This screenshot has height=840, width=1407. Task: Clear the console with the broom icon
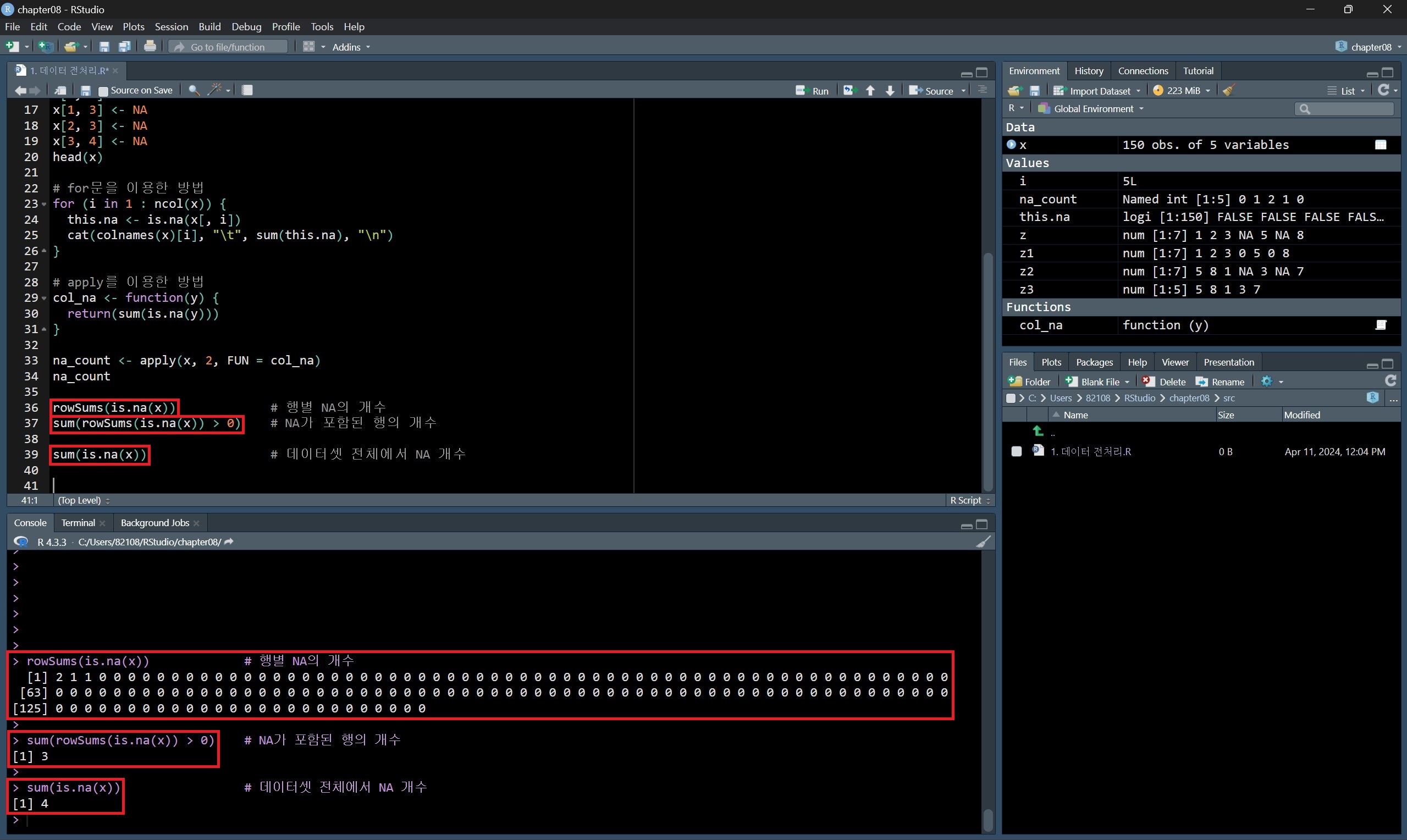983,541
